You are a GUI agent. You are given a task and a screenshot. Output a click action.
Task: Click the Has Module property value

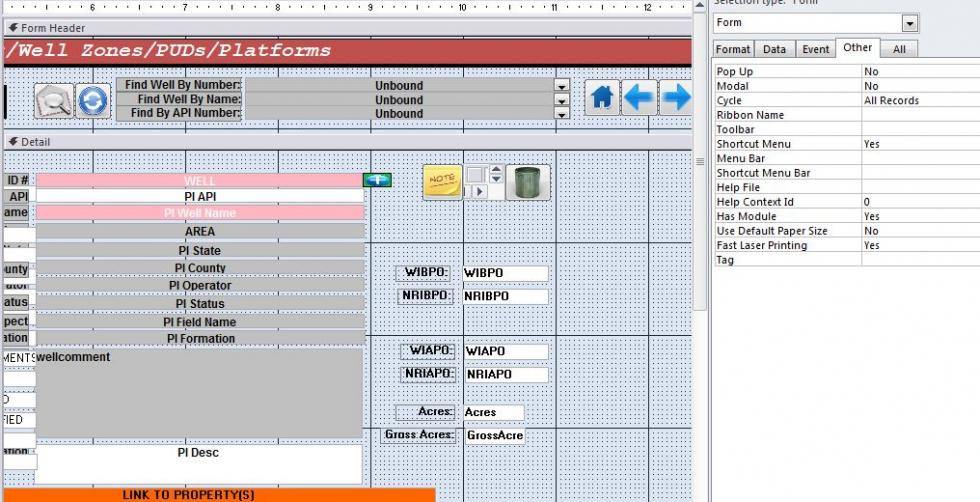[x=921, y=216]
